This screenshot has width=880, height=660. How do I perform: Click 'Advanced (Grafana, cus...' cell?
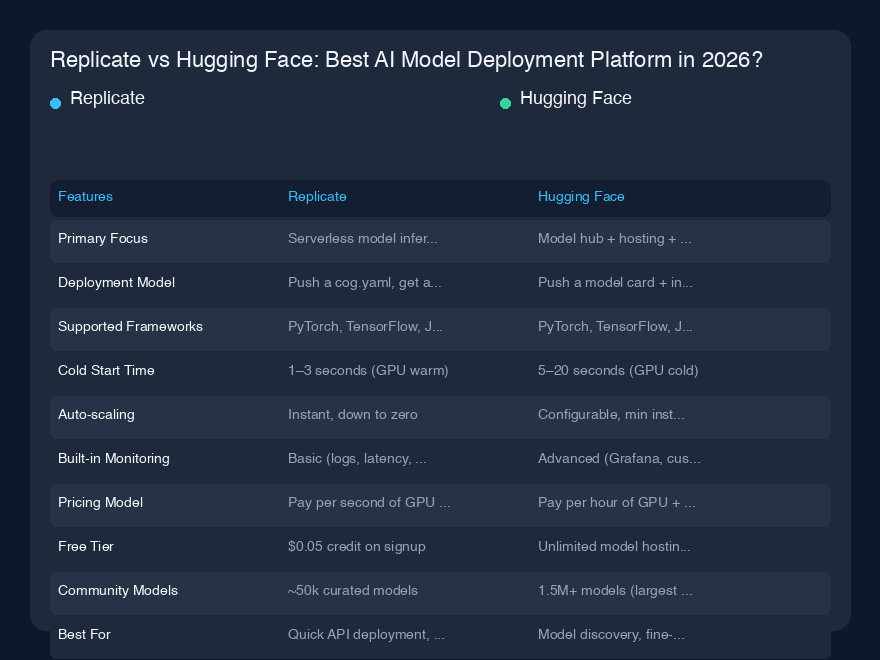pos(619,459)
